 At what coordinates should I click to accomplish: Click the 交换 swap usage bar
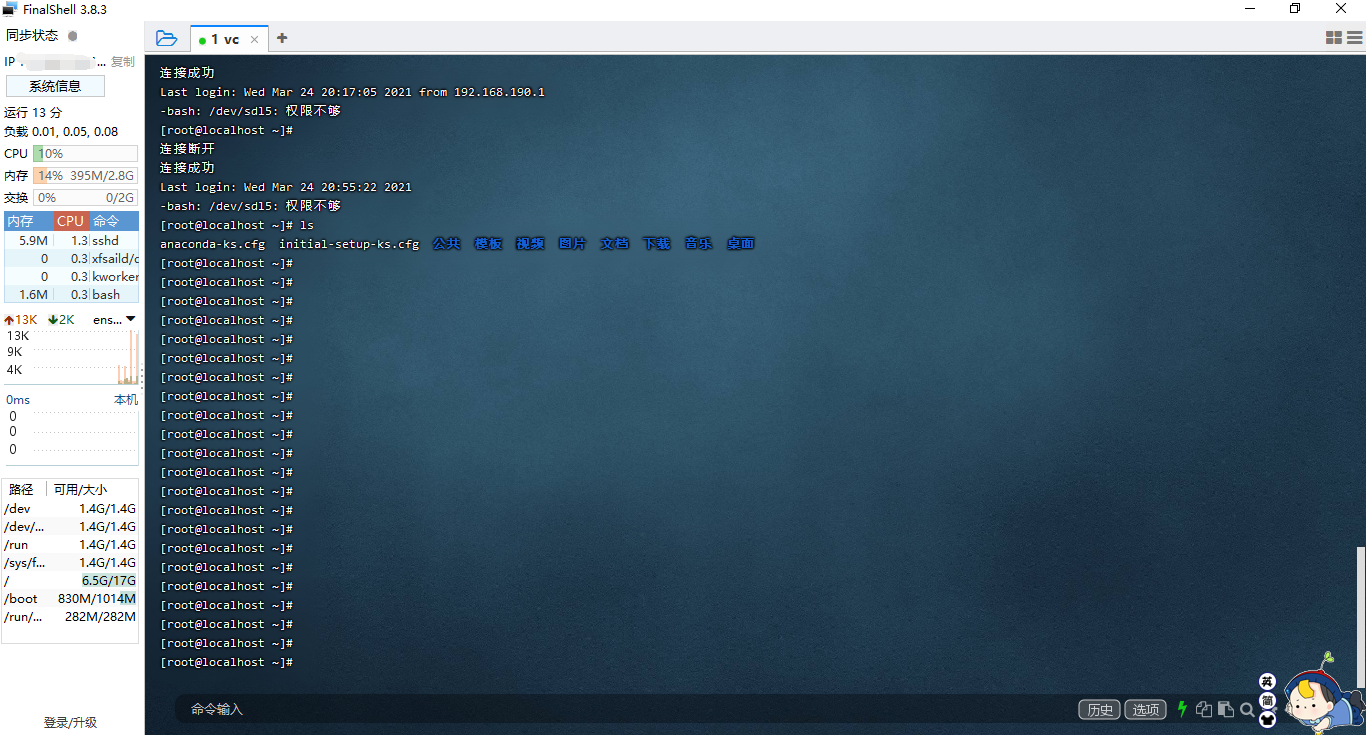coord(85,198)
